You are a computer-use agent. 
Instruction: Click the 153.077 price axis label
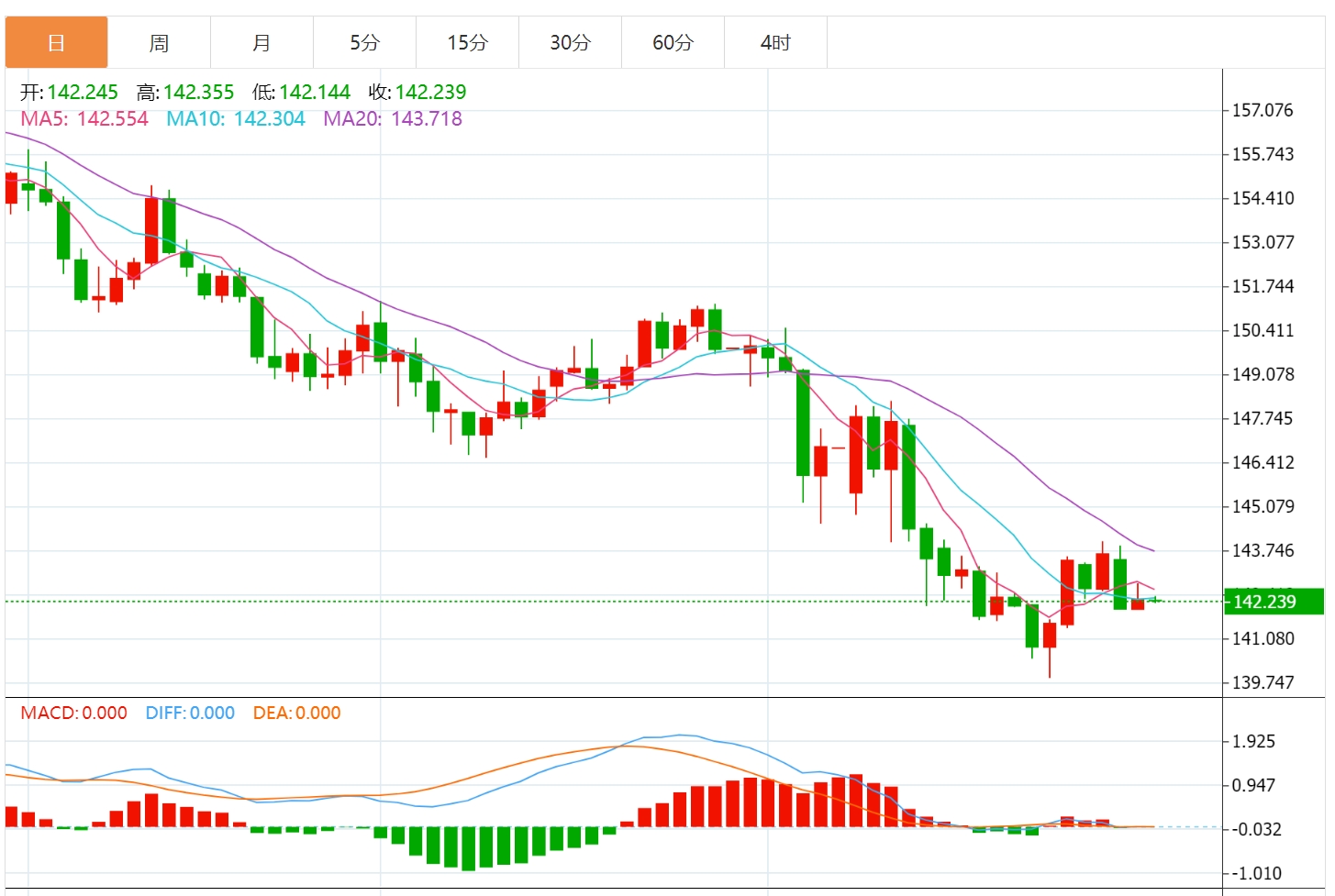click(x=1263, y=242)
